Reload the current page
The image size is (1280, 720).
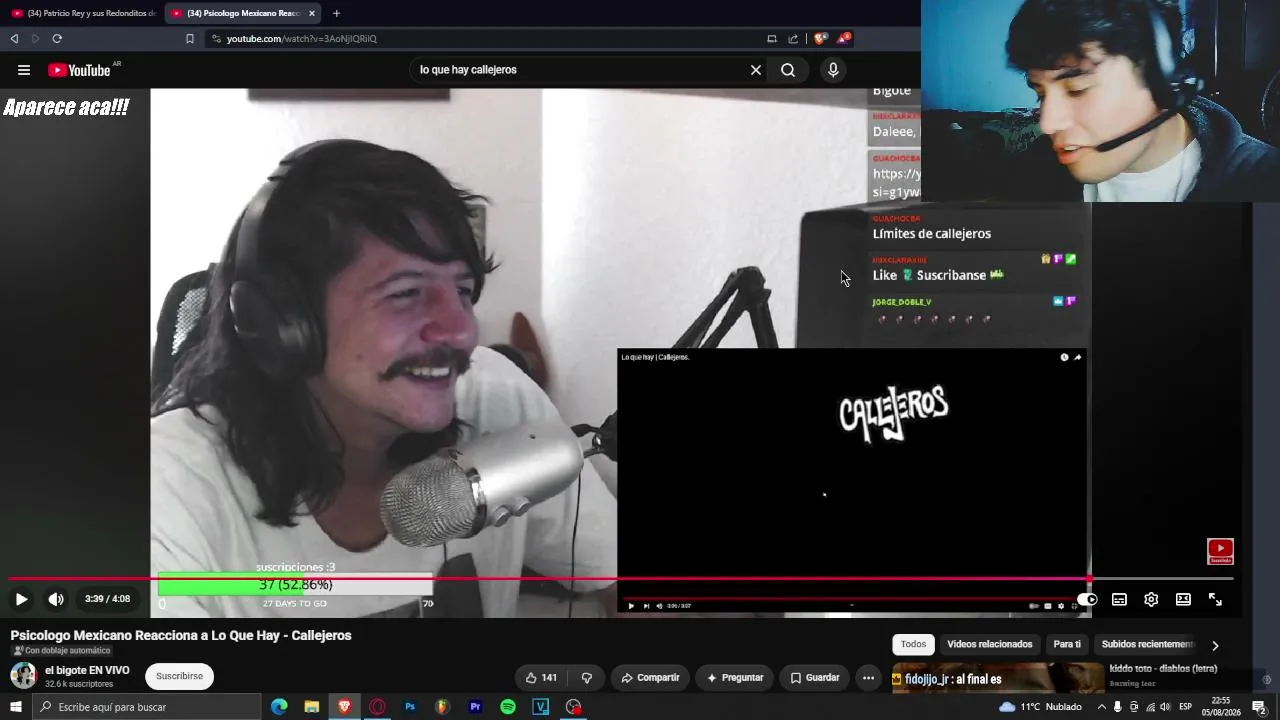pyautogui.click(x=57, y=39)
